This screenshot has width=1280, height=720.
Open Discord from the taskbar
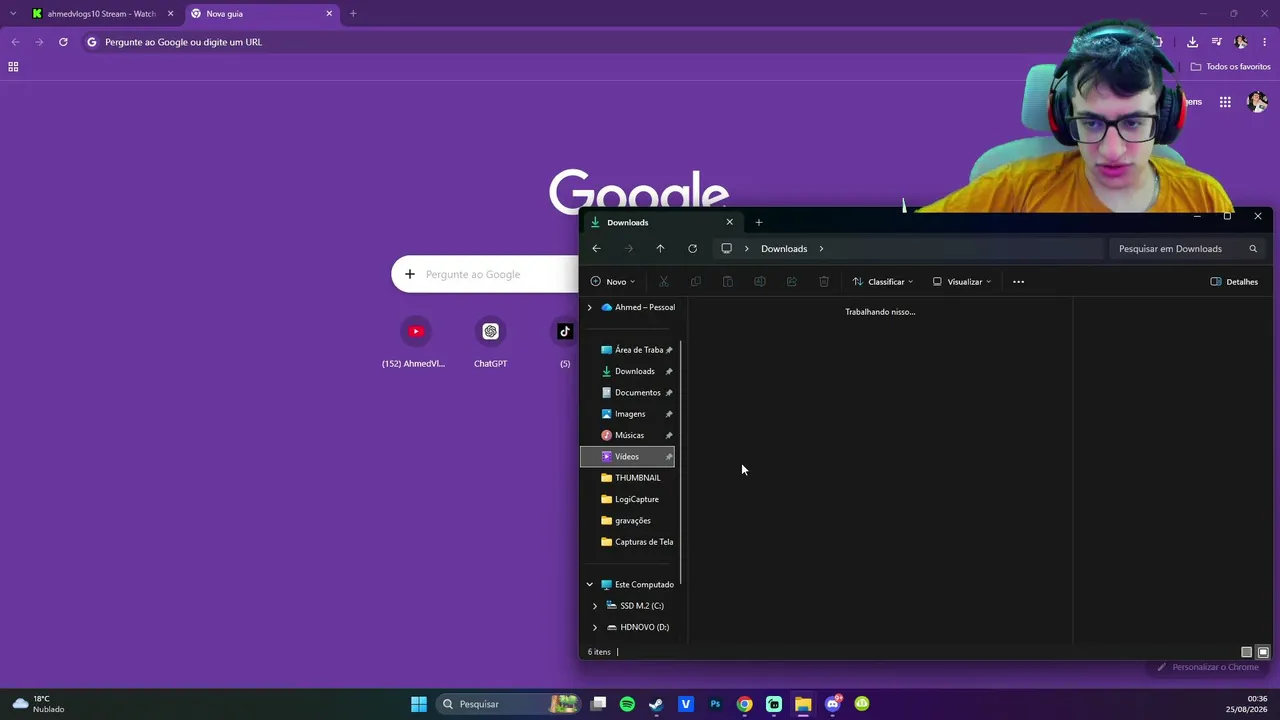tap(832, 704)
